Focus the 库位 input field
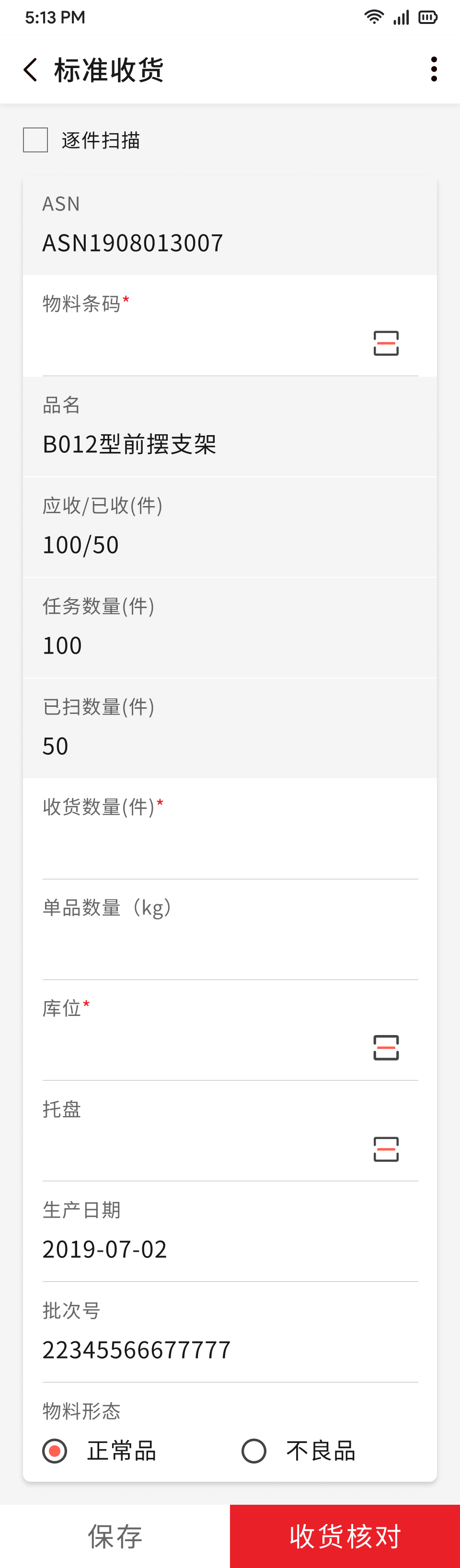 (x=201, y=1048)
